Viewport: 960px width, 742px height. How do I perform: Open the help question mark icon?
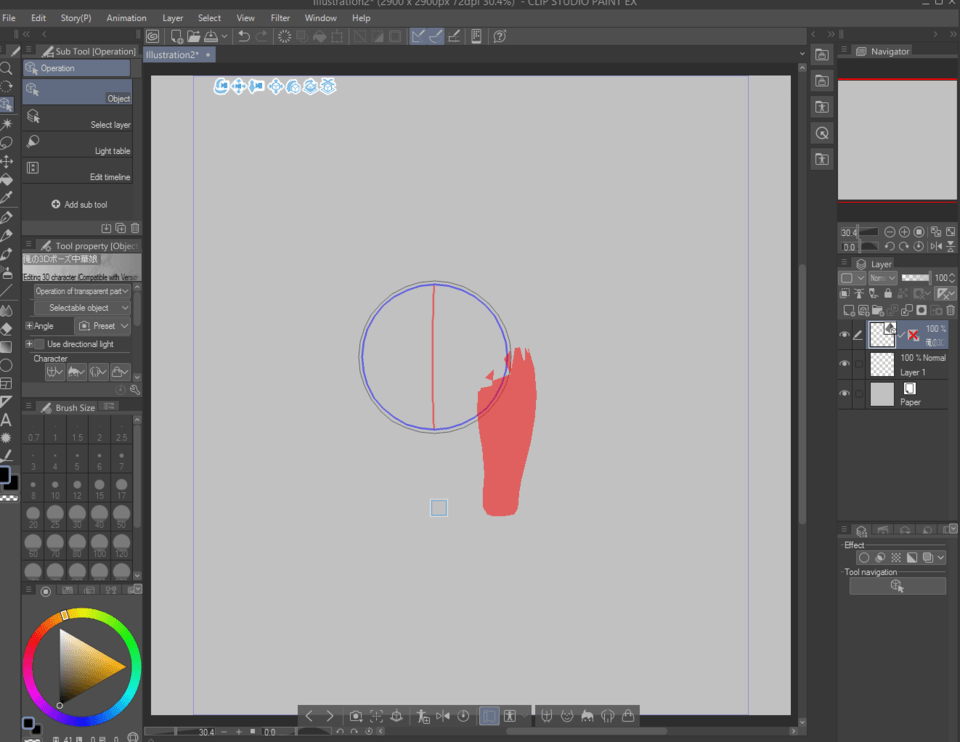pos(500,37)
